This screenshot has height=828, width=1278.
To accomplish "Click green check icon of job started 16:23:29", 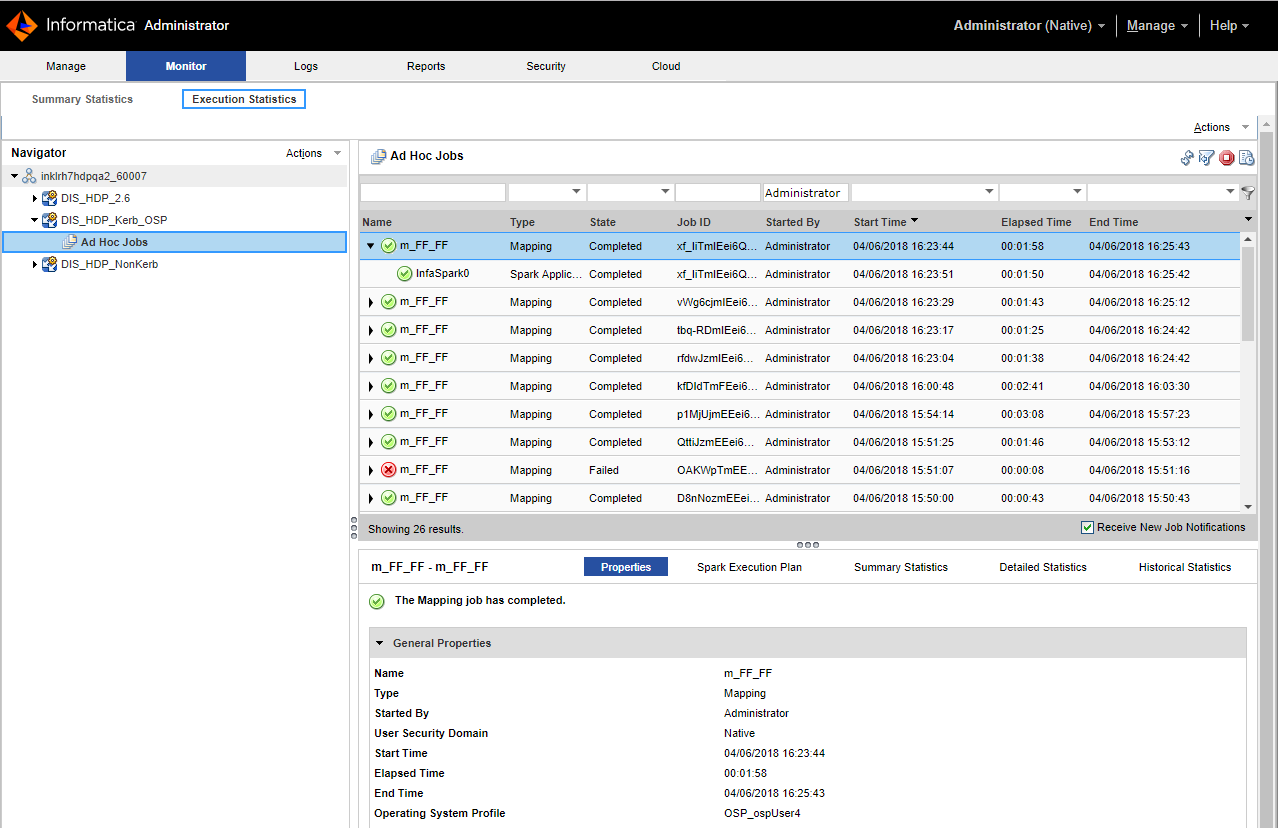I will [x=389, y=302].
